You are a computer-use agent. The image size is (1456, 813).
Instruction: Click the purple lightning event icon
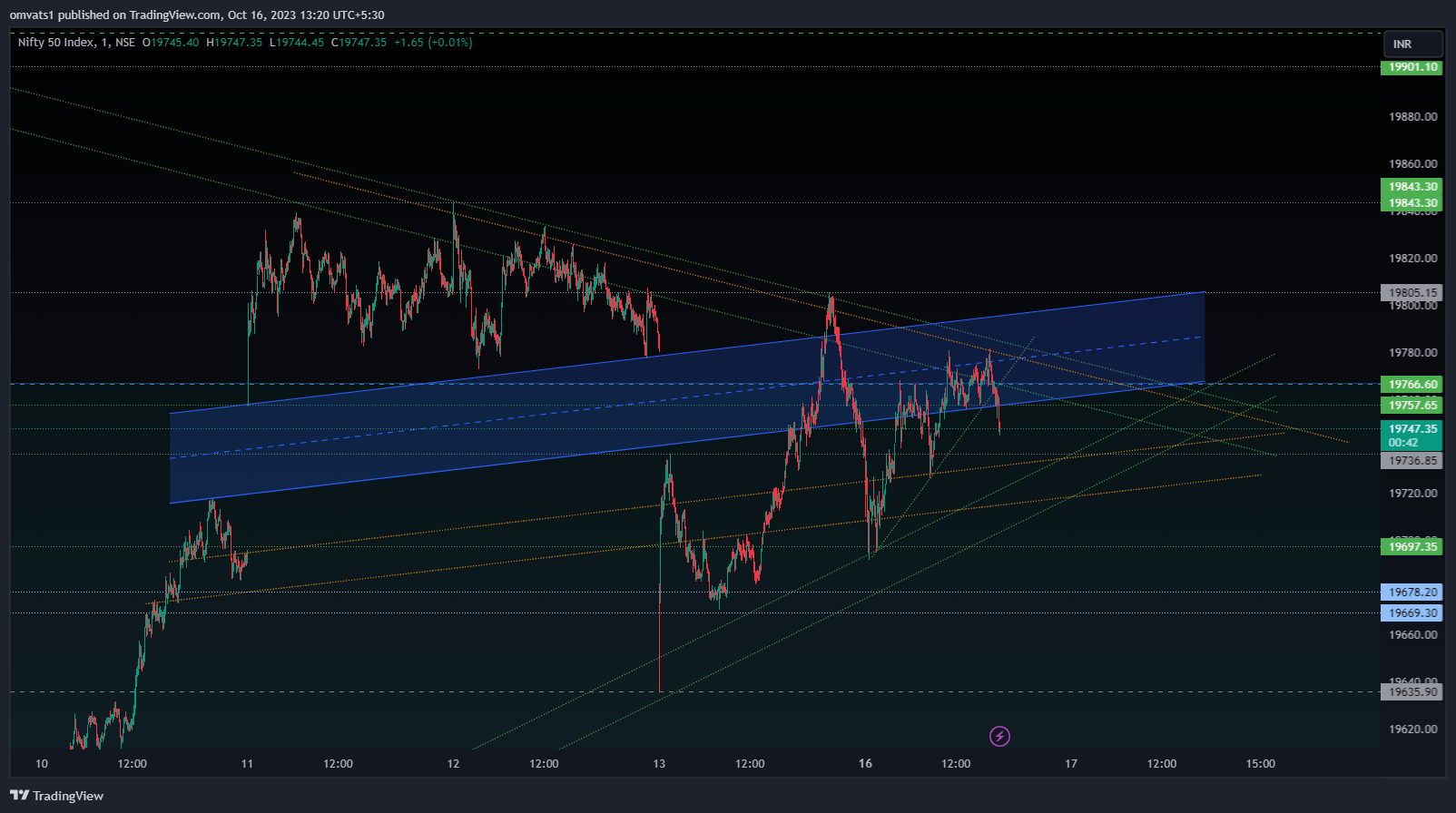(x=999, y=736)
